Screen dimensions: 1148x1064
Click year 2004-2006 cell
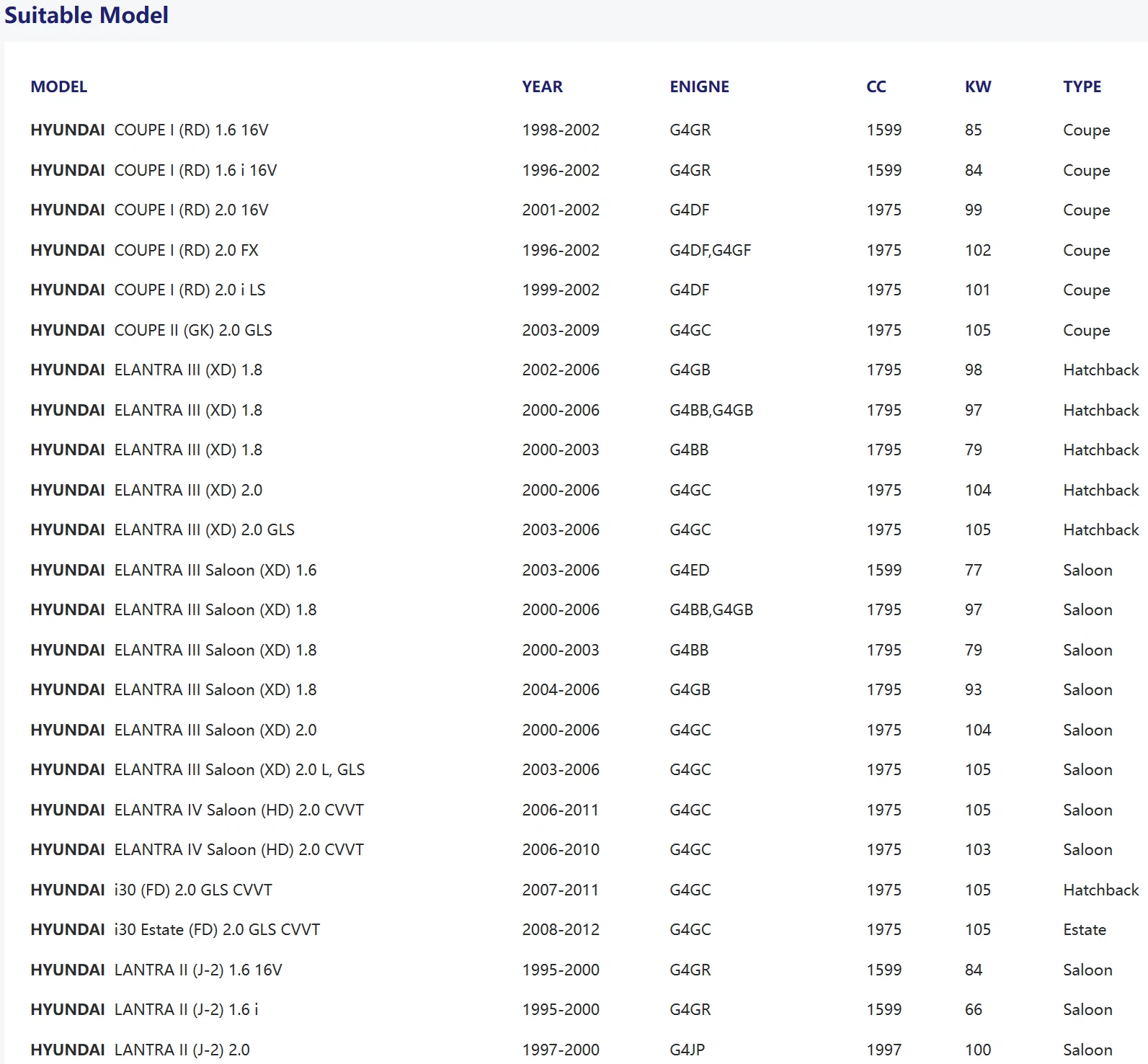[x=561, y=689]
